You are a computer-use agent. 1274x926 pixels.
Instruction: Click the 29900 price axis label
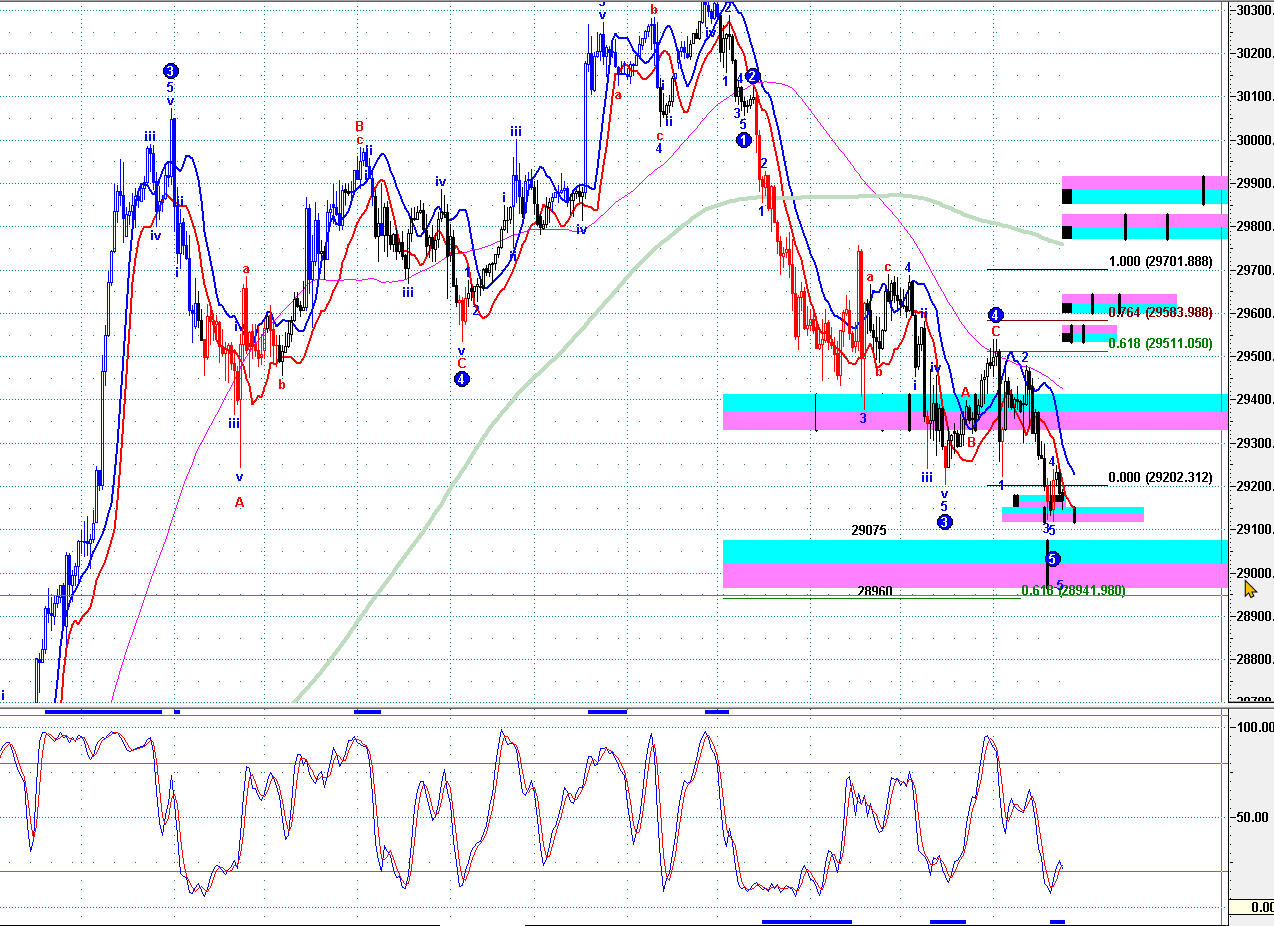(1254, 184)
